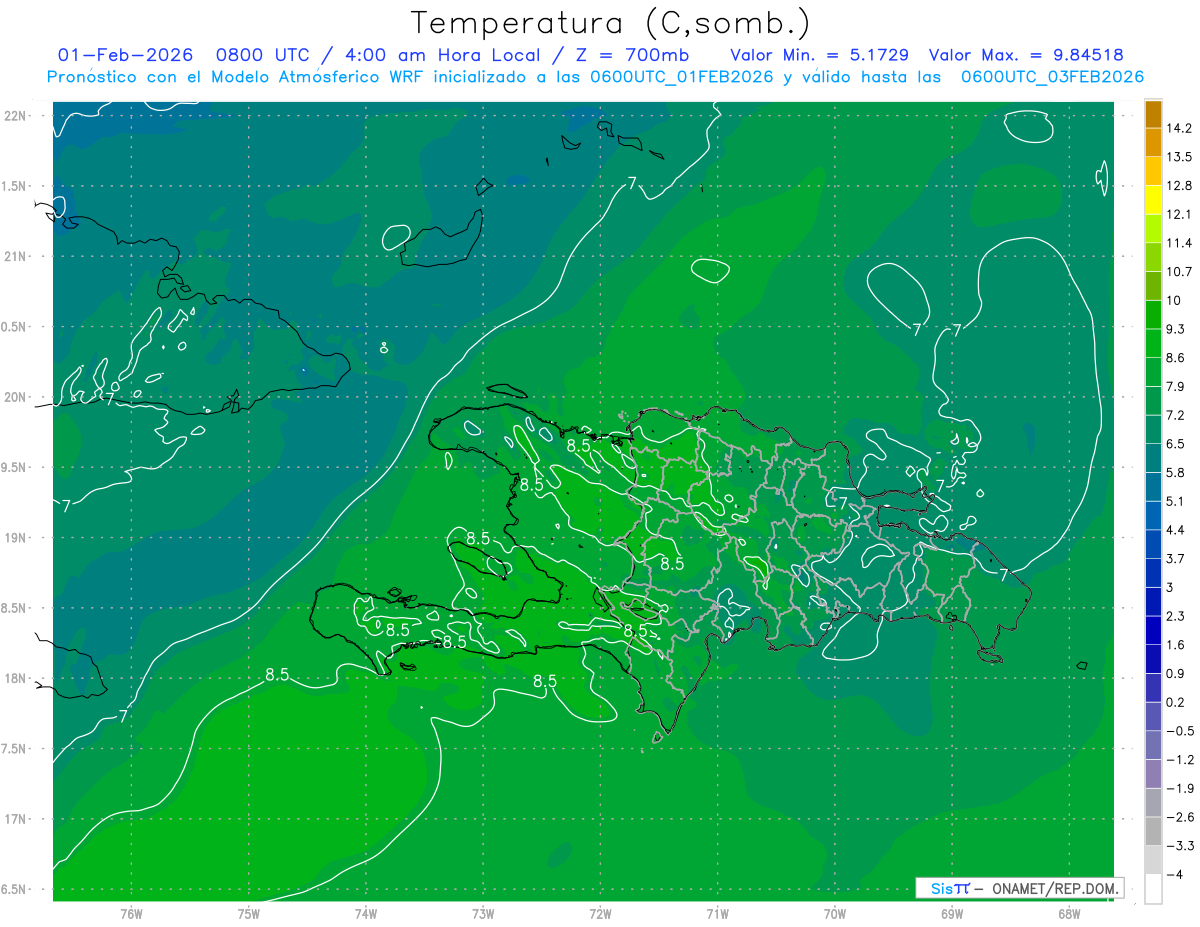Select the "69W" longitude axis label
The image size is (1200, 927).
[x=951, y=913]
